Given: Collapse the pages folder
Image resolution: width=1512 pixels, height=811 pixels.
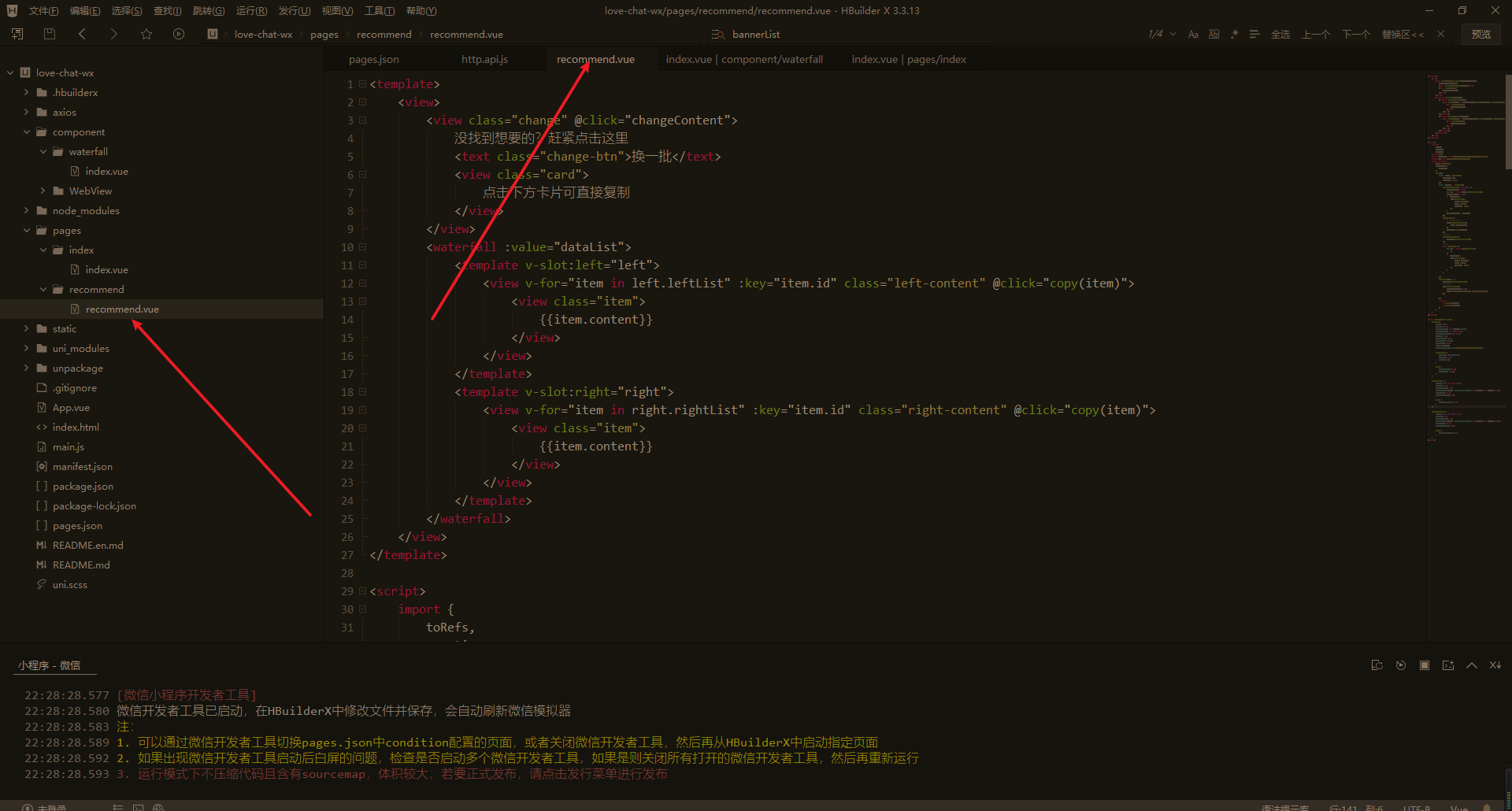Looking at the screenshot, I should 26,230.
